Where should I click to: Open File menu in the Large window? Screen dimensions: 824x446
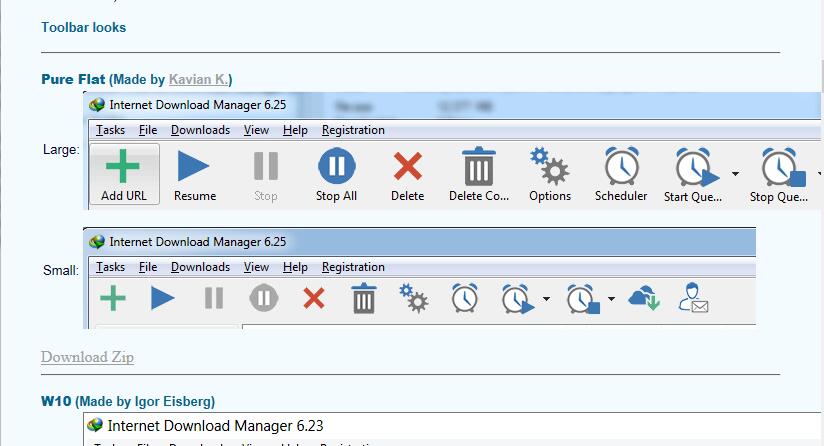point(148,130)
